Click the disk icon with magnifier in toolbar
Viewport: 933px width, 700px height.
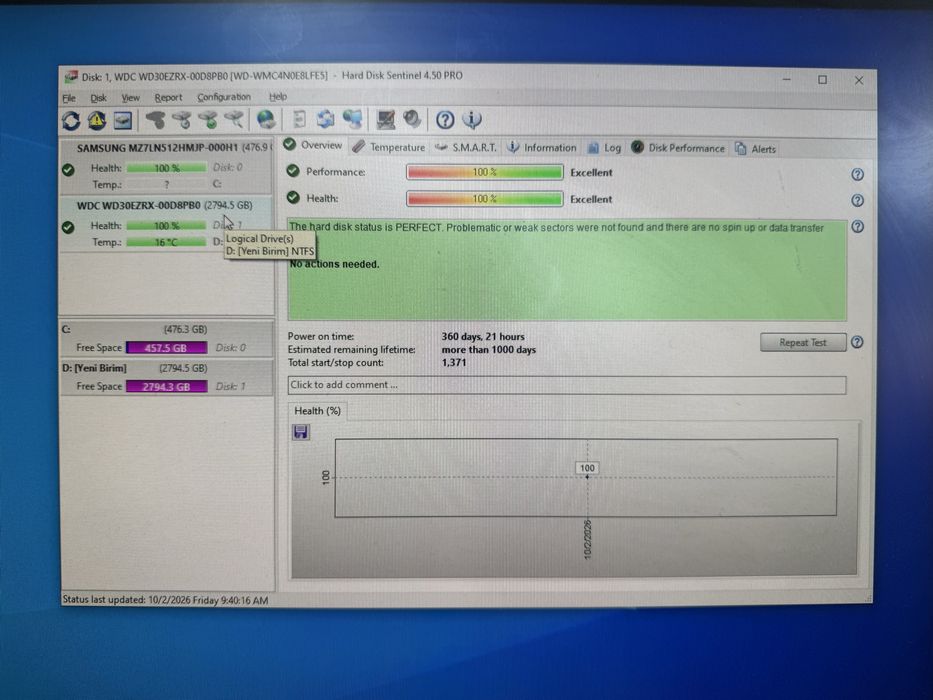tap(234, 120)
